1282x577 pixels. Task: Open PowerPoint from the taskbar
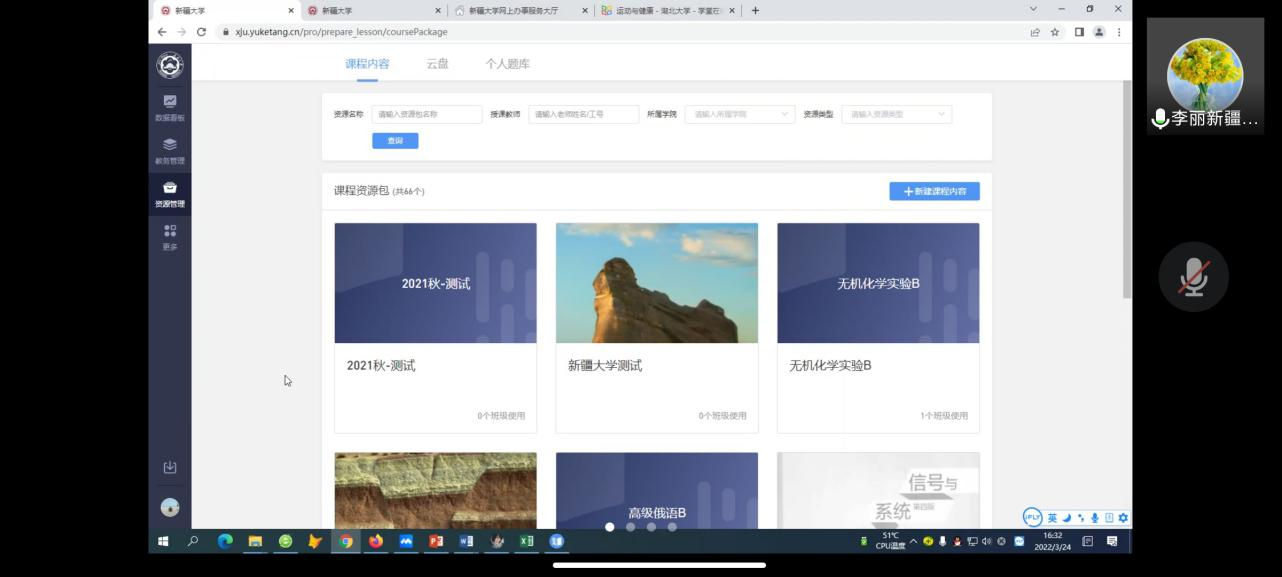[x=436, y=541]
